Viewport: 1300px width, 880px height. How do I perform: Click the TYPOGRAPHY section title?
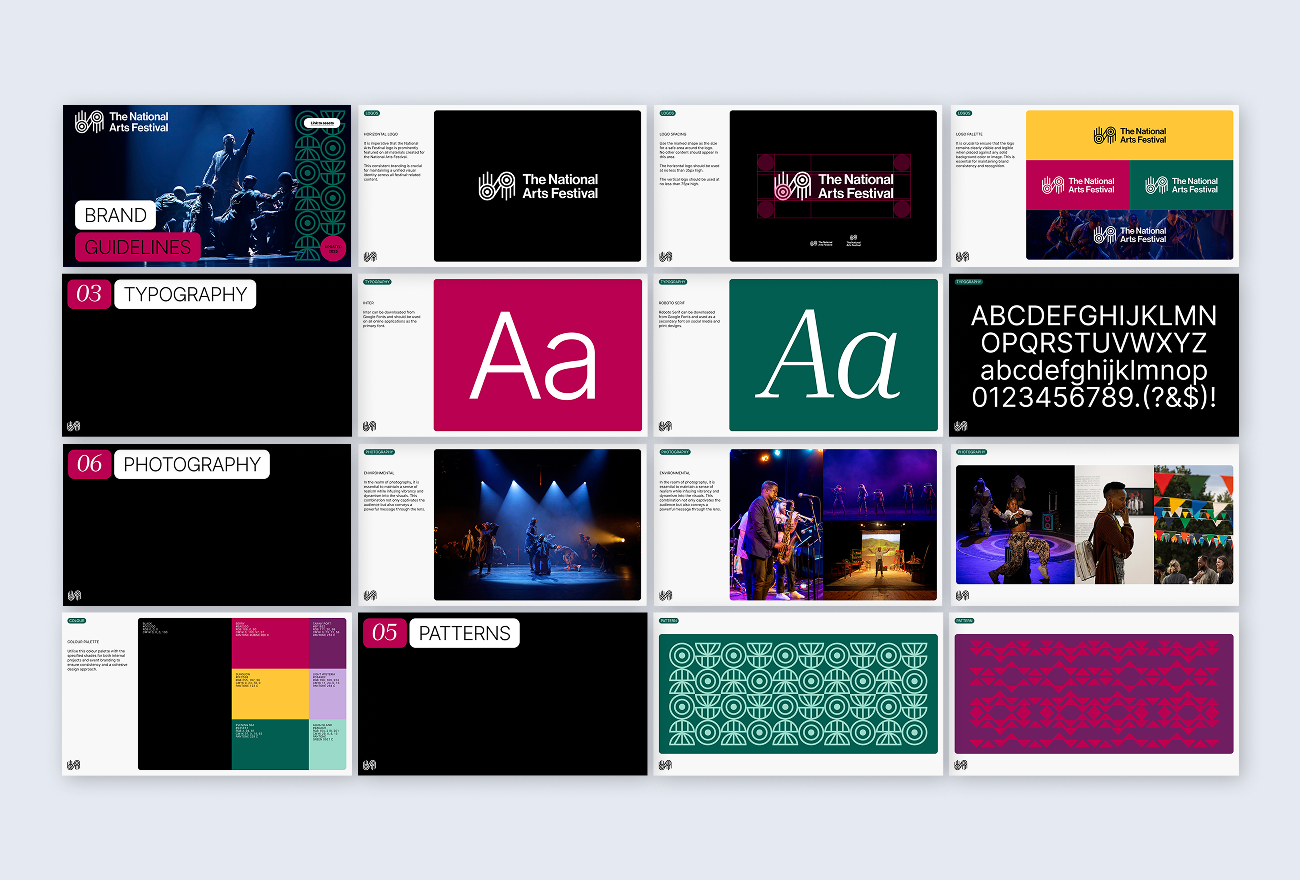click(185, 294)
